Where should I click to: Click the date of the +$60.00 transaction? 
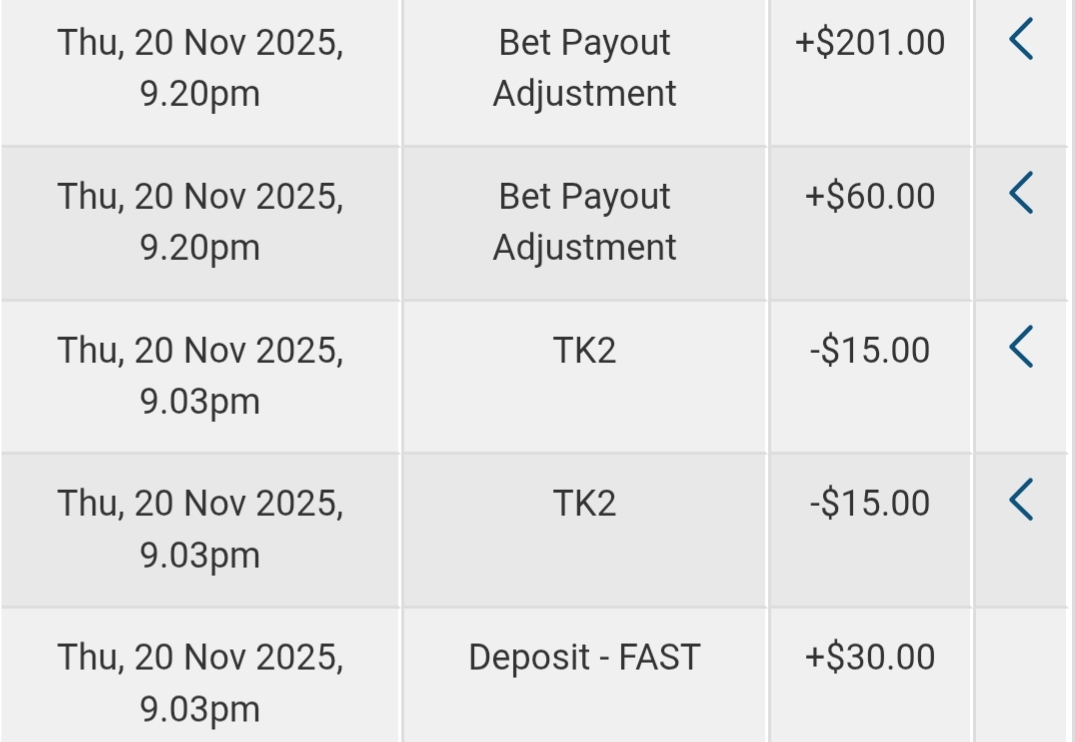coord(200,221)
